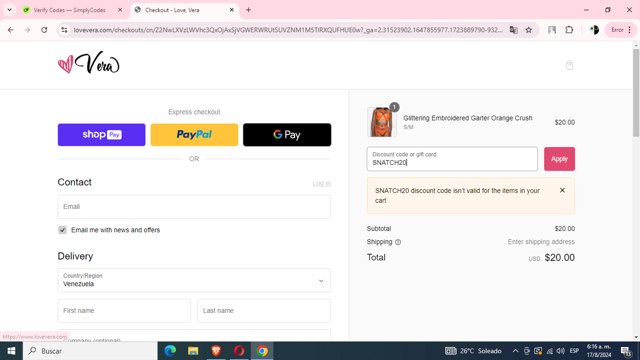The height and width of the screenshot is (360, 640).
Task: Show hidden system tray icons
Action: [515, 351]
